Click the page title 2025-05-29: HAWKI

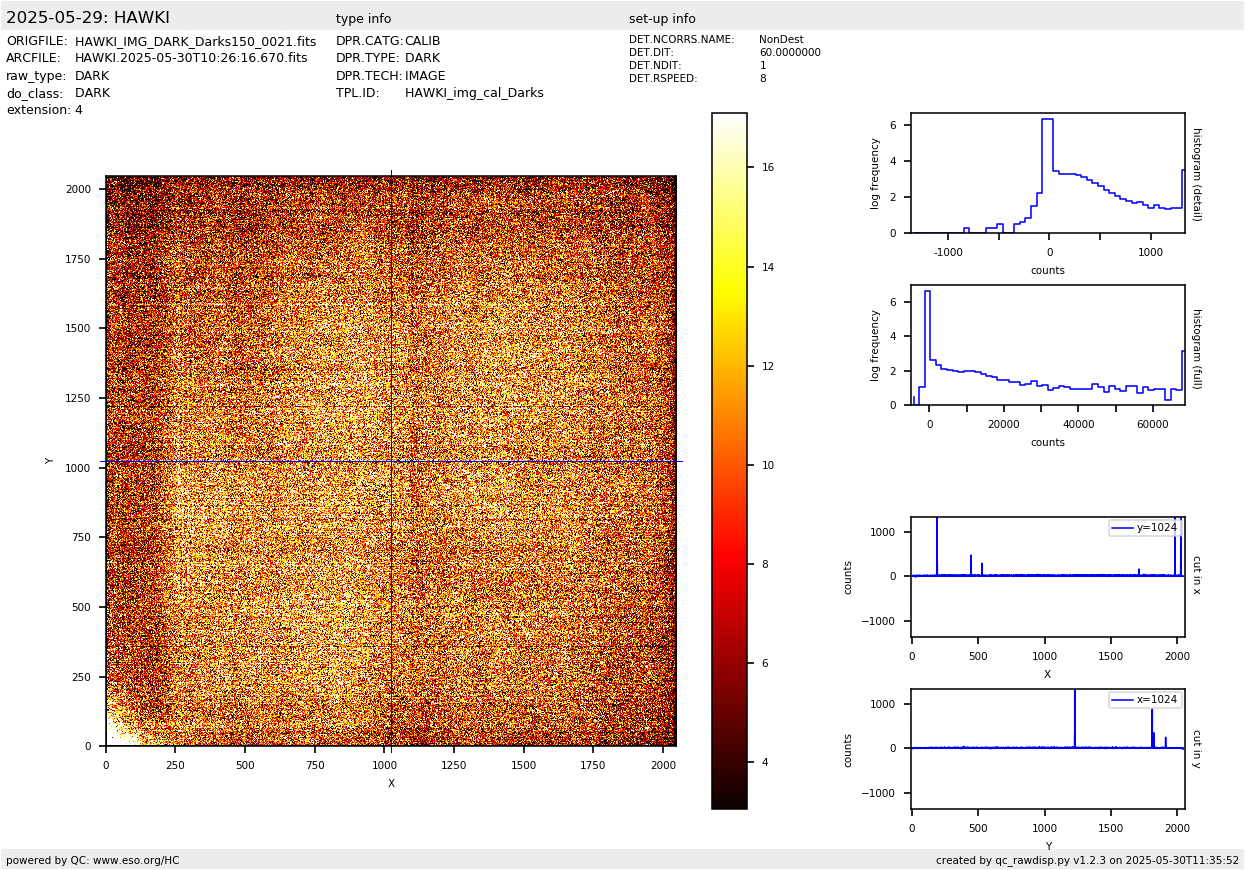click(x=88, y=18)
